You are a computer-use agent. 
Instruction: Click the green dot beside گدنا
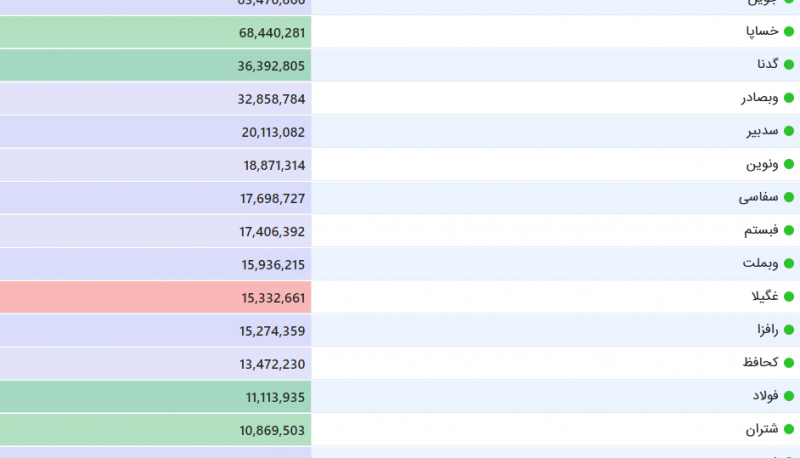click(x=789, y=65)
